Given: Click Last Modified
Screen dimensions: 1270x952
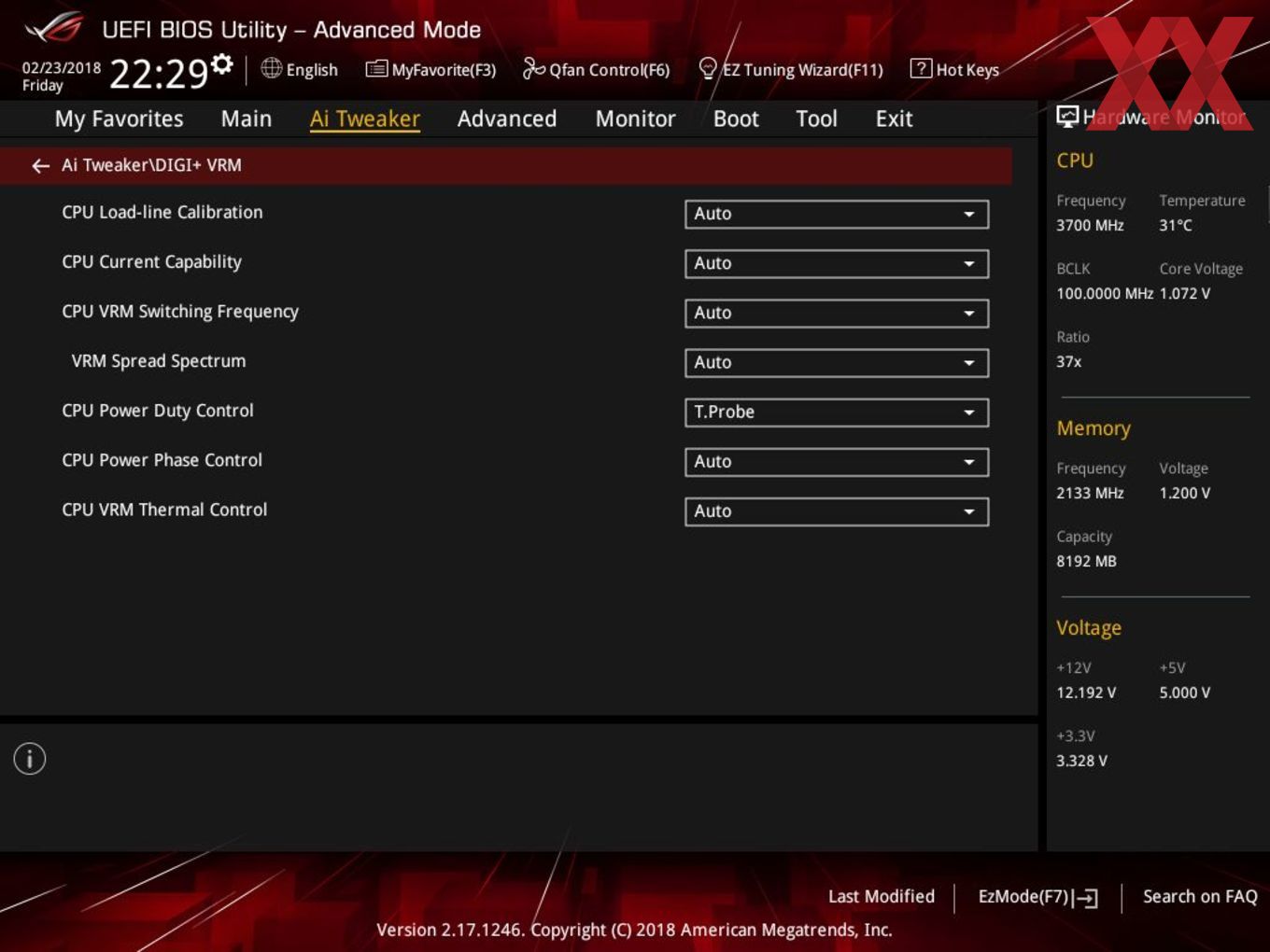Looking at the screenshot, I should [x=882, y=896].
